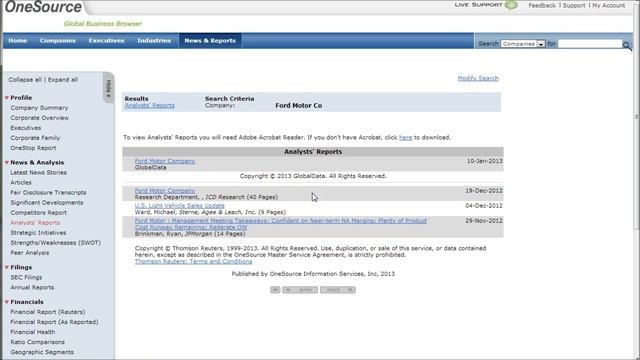Open Corporate Overview
The image size is (640, 360).
coord(40,118)
